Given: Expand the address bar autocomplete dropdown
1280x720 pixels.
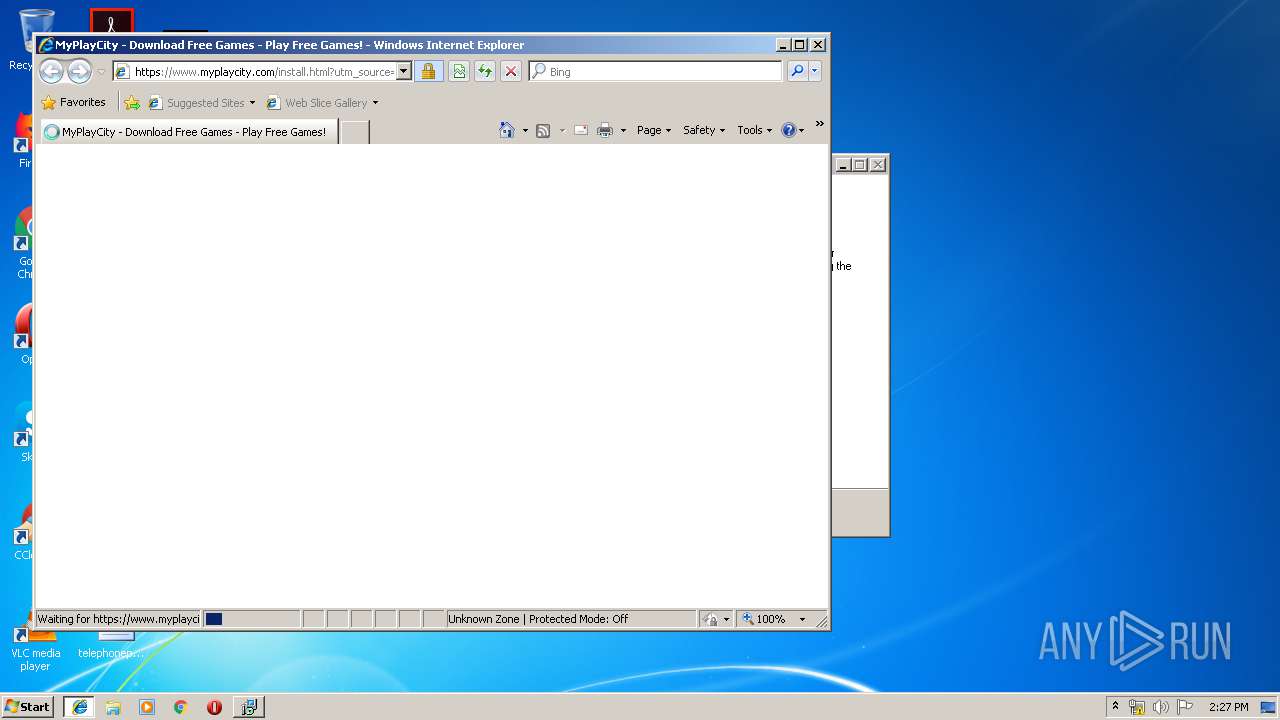Looking at the screenshot, I should point(404,72).
